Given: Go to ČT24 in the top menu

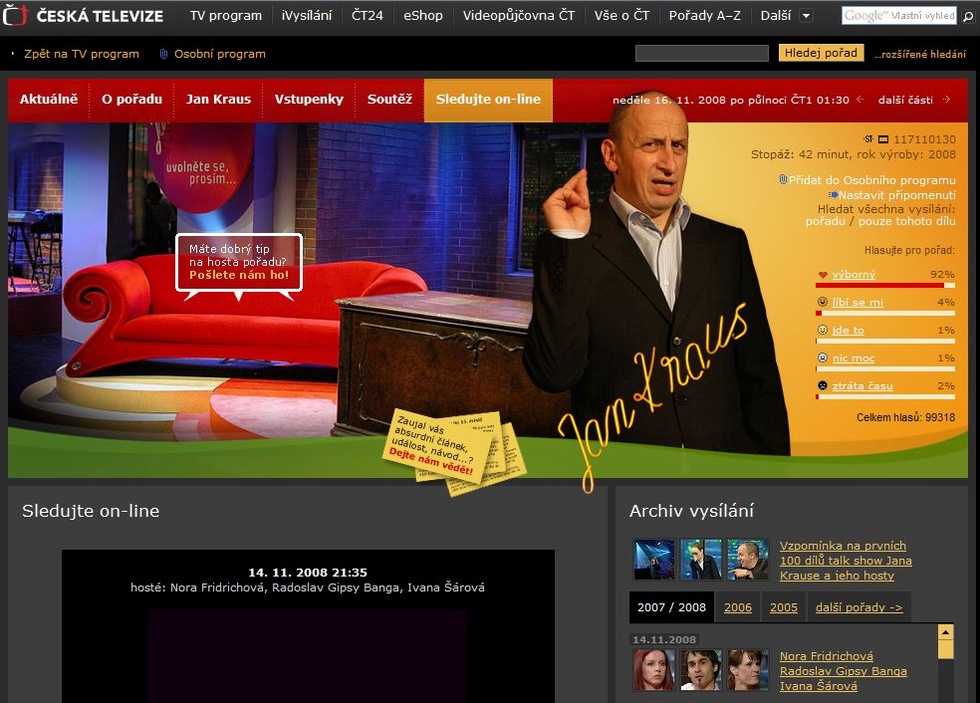Looking at the screenshot, I should point(367,16).
